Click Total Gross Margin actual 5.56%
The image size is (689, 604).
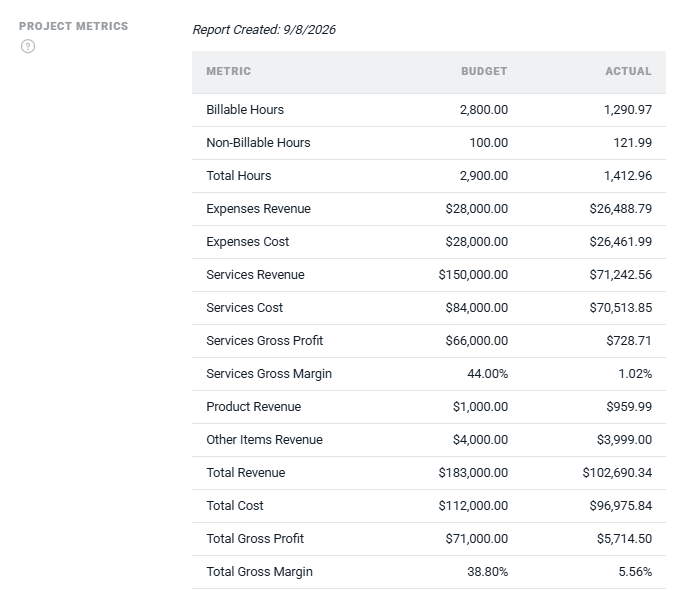click(635, 571)
